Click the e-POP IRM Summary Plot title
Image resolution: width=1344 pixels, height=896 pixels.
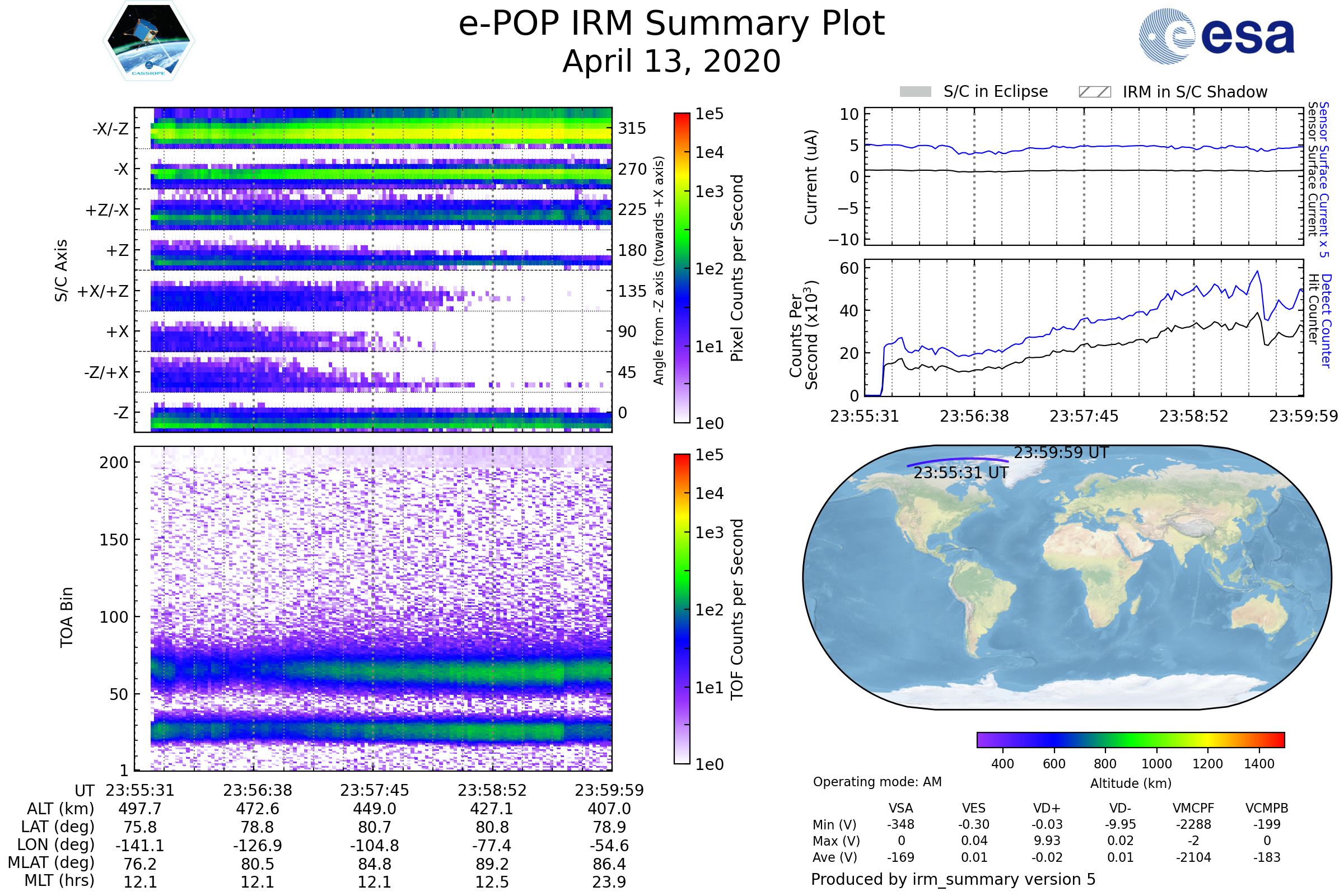pyautogui.click(x=671, y=24)
